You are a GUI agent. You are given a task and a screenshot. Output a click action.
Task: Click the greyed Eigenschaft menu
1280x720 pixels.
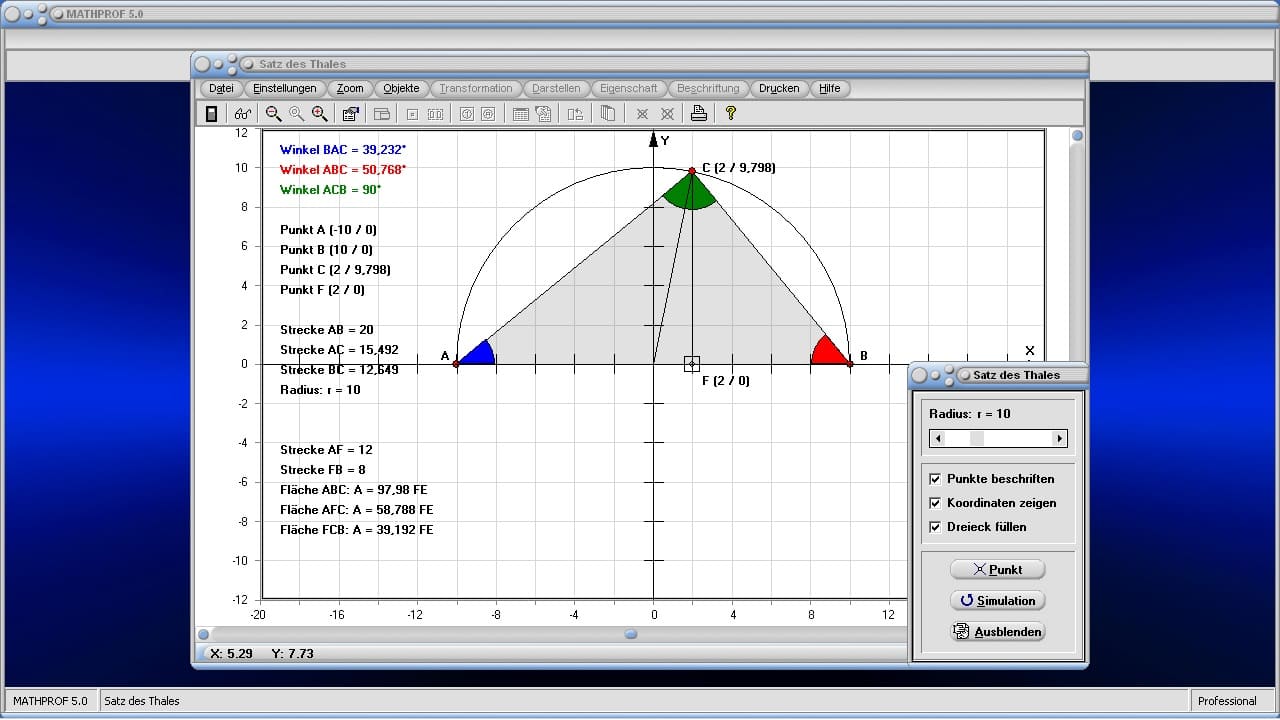point(629,88)
